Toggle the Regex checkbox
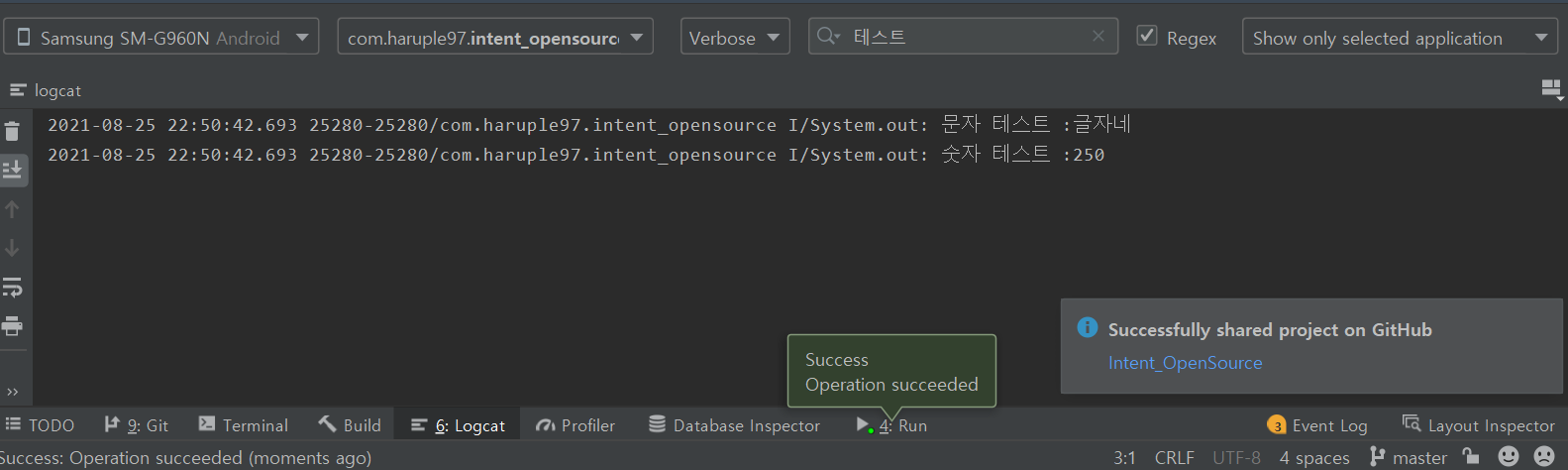The width and height of the screenshot is (1568, 470). [x=1147, y=36]
